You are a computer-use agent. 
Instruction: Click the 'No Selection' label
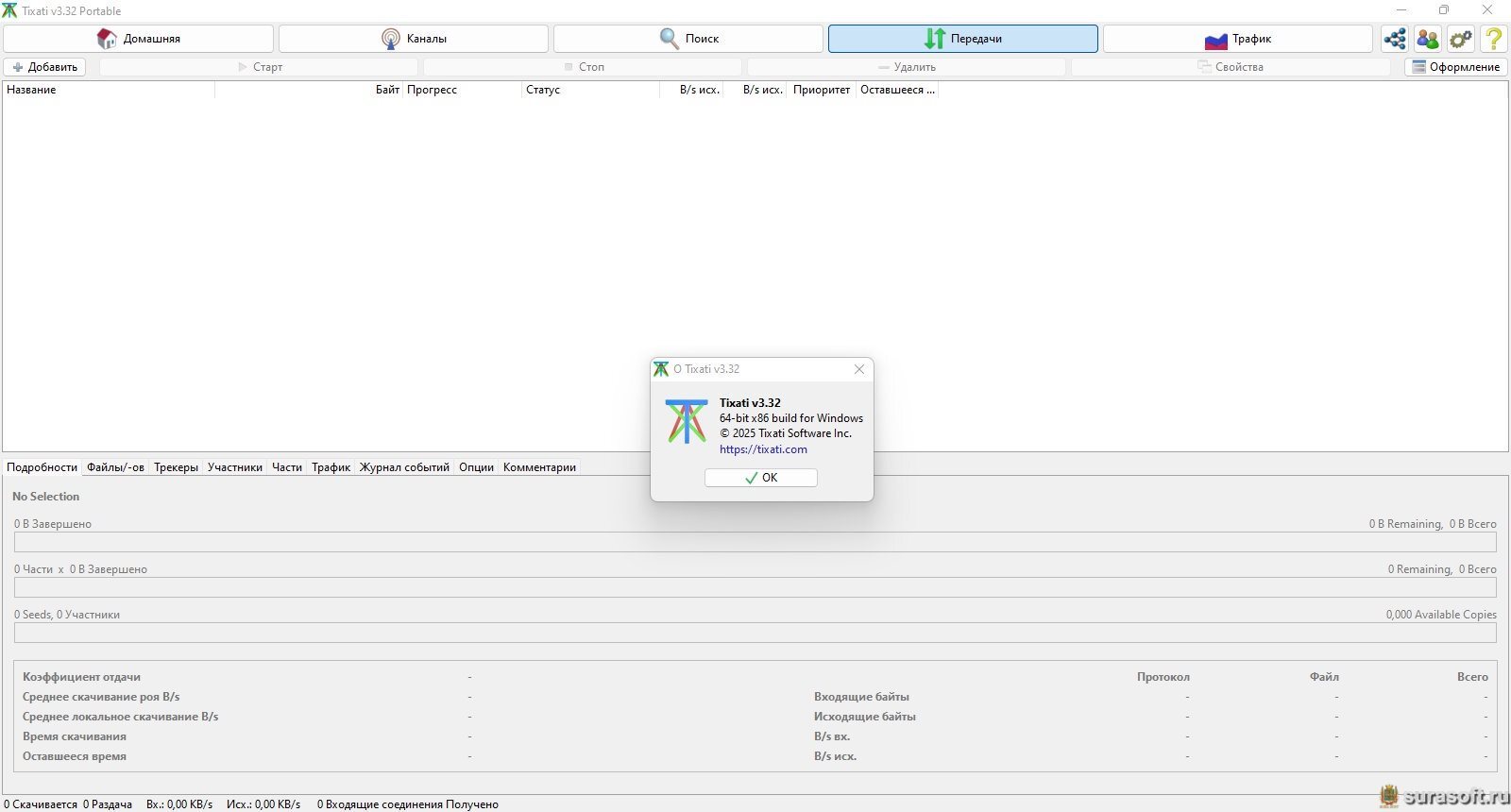[46, 497]
